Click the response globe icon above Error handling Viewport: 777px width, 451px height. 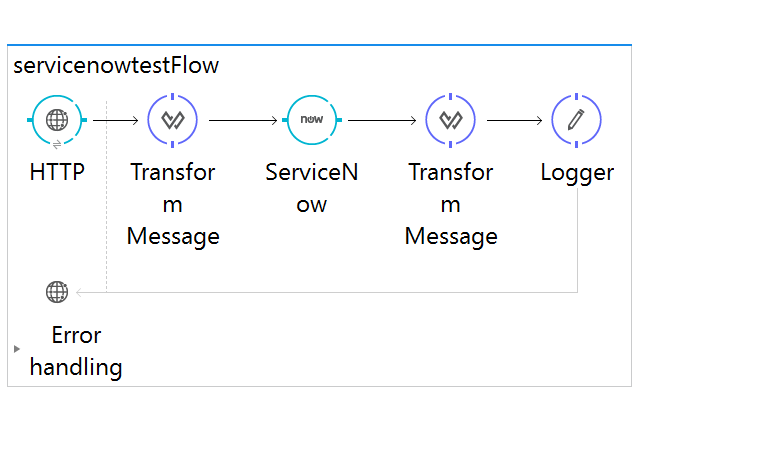[x=57, y=292]
